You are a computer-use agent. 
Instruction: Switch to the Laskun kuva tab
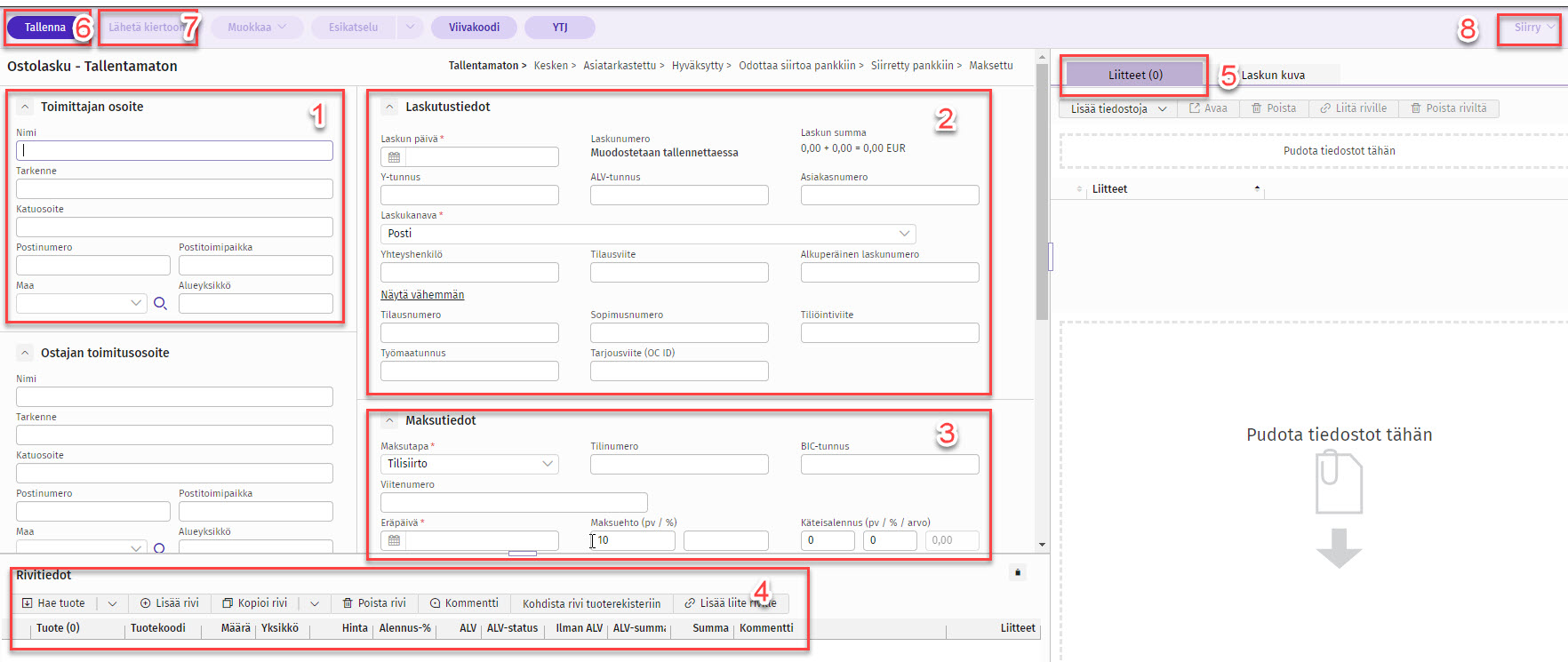[1273, 76]
